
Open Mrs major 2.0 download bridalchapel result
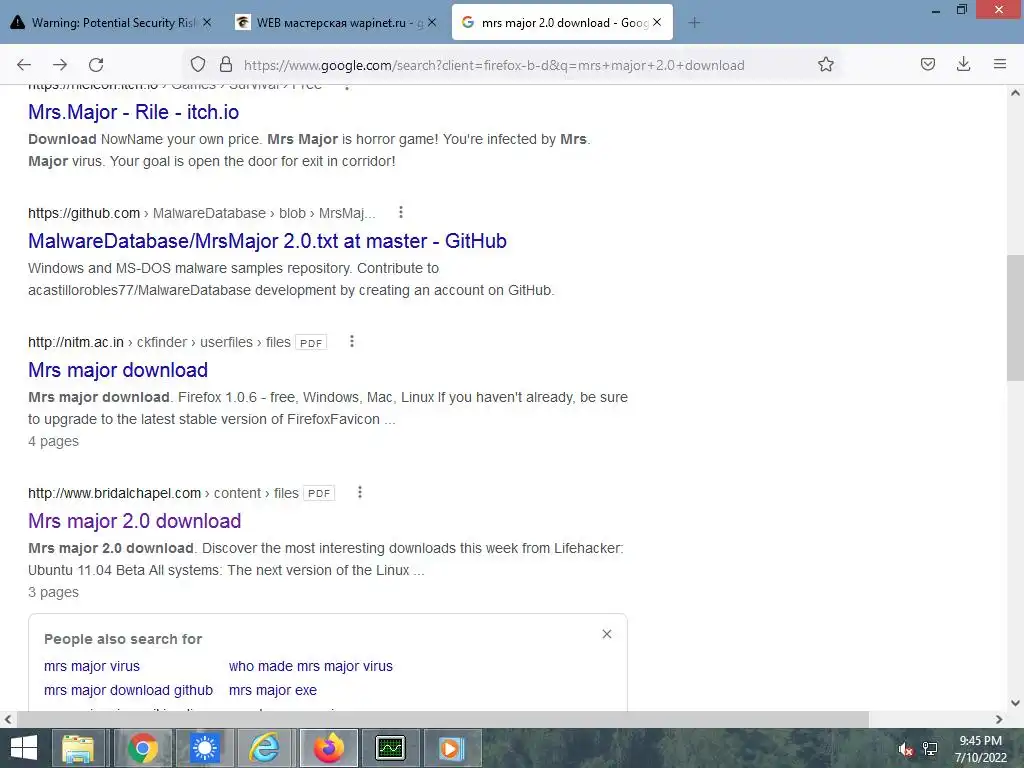(135, 521)
